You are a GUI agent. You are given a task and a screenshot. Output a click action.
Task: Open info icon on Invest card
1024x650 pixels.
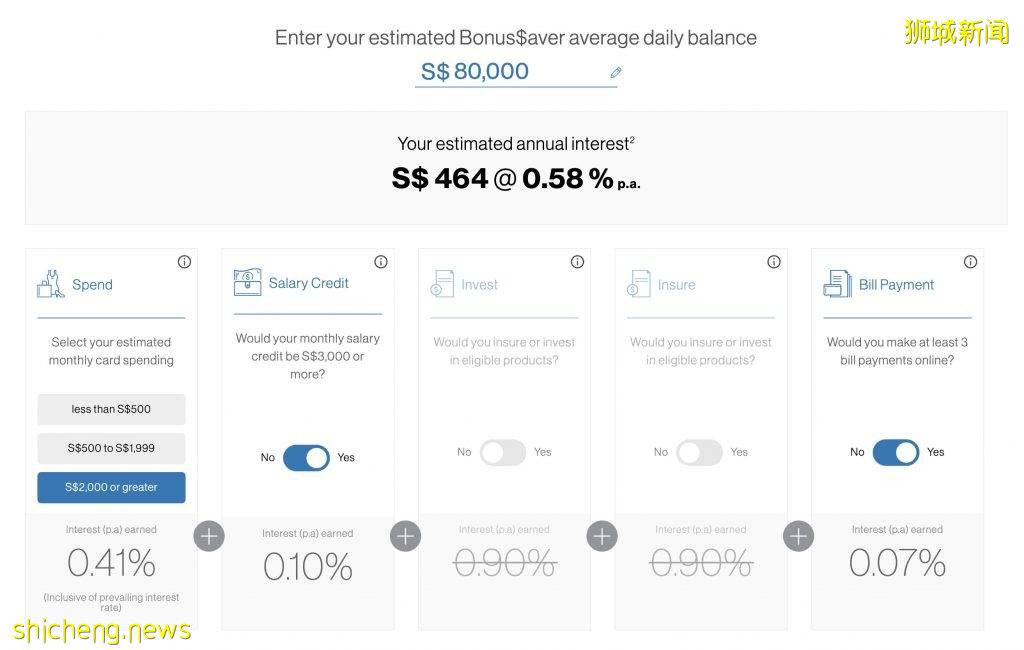577,262
